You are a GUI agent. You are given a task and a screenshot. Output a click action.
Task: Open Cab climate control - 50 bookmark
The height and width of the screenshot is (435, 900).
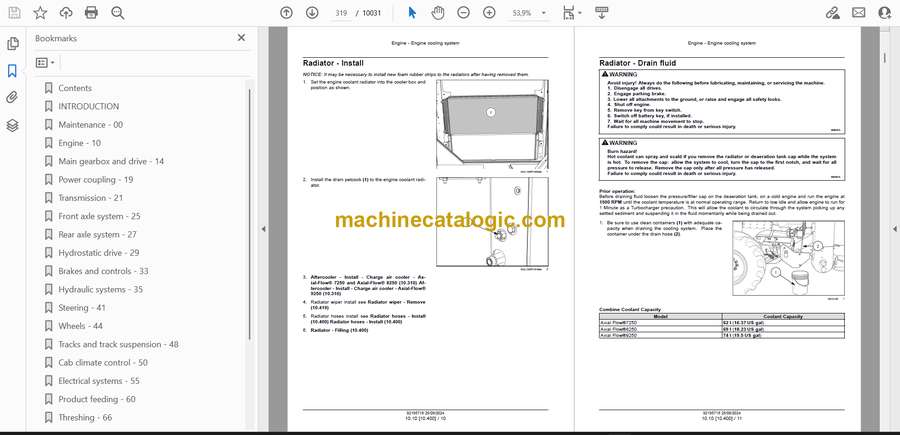103,363
